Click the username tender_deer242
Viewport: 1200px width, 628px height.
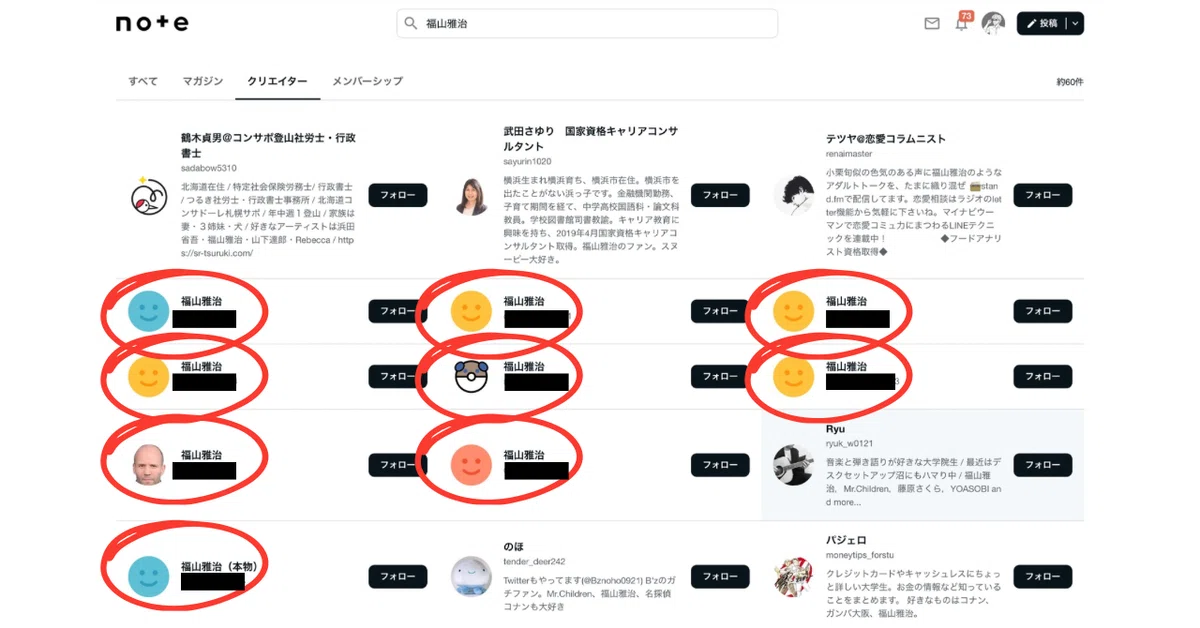(x=534, y=561)
